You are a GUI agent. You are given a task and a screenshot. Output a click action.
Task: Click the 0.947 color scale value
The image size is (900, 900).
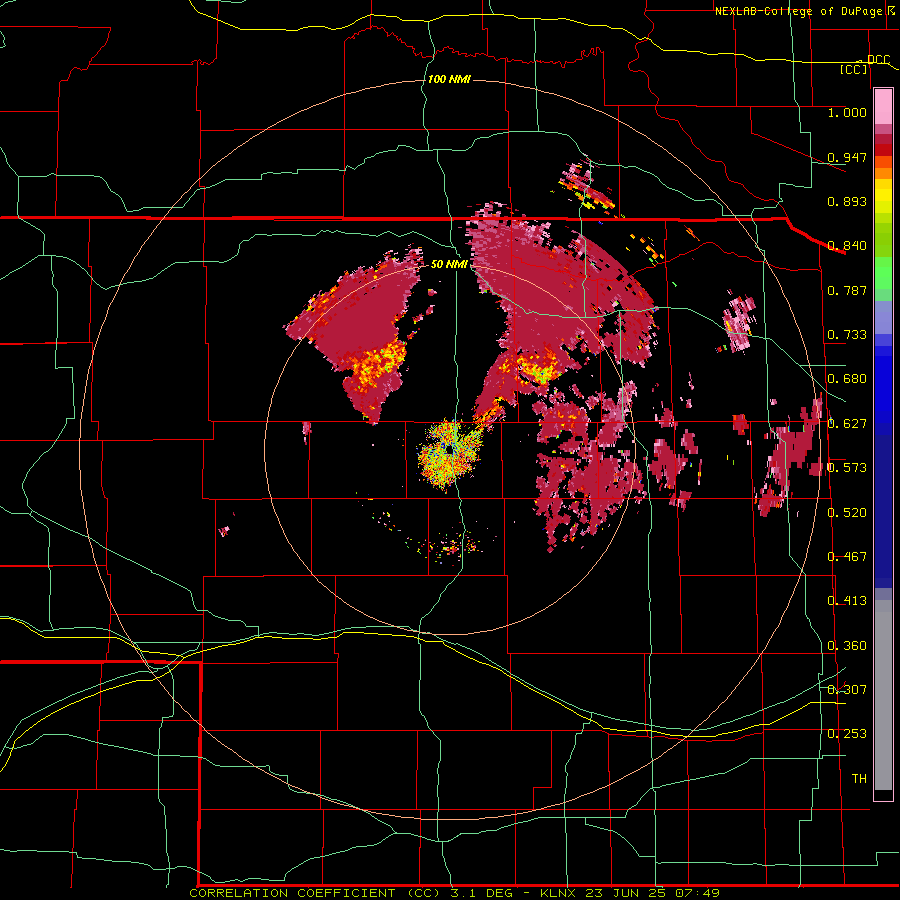[847, 157]
